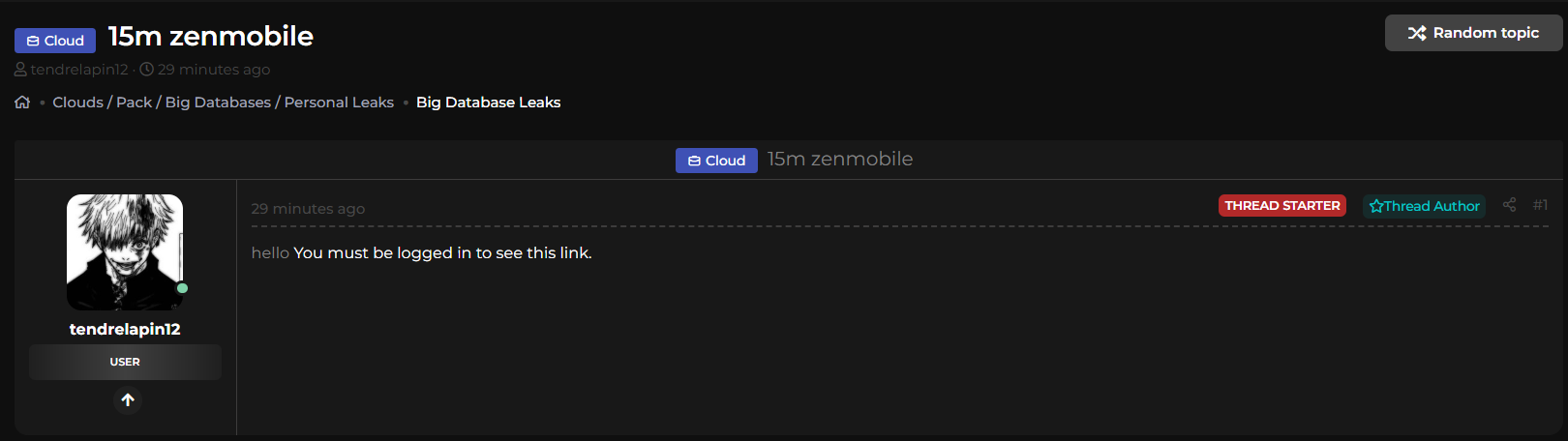Image resolution: width=1568 pixels, height=441 pixels.
Task: Click the user icon beside the author name under the title
Action: pos(21,70)
